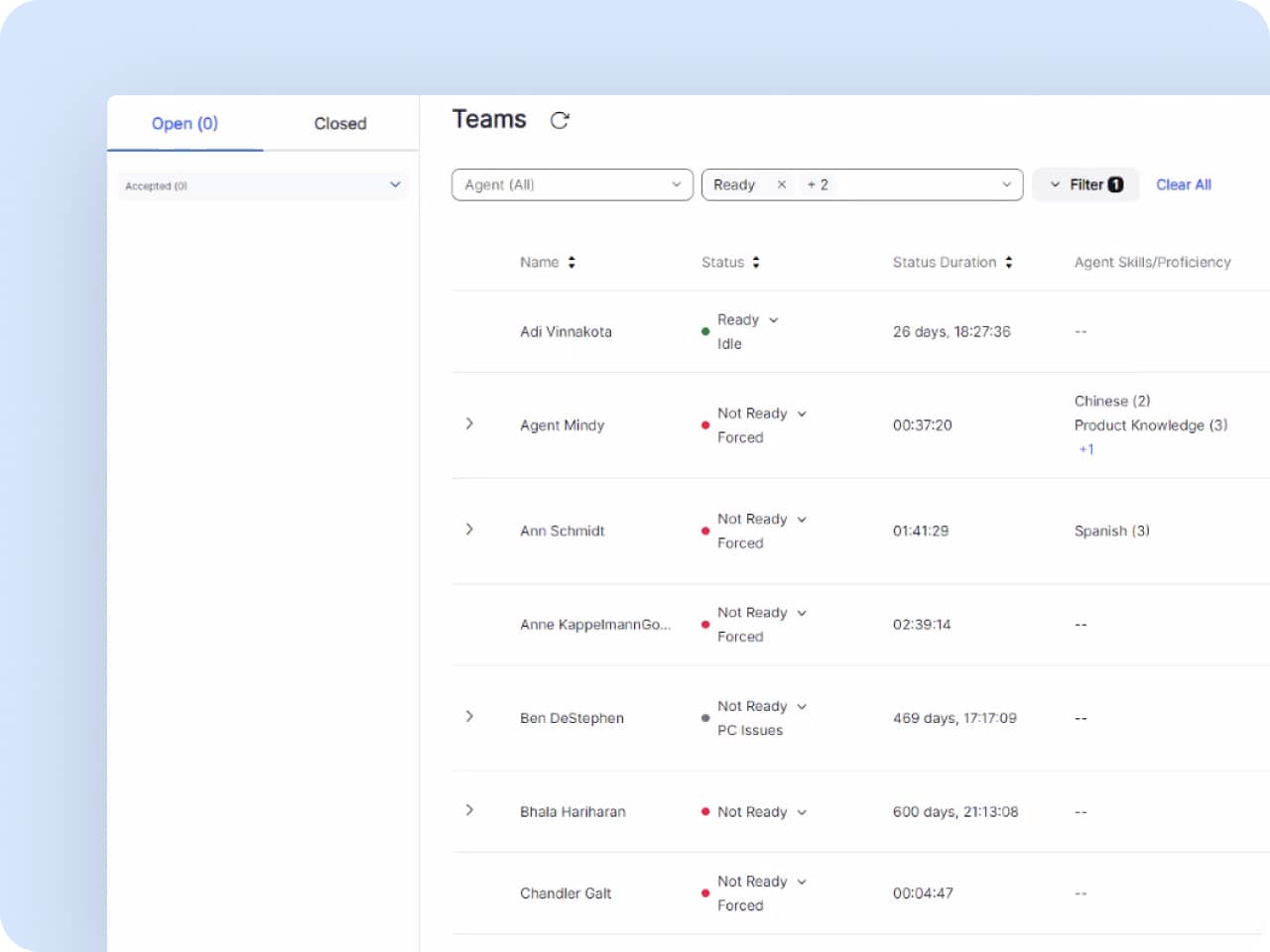1270x952 pixels.
Task: Expand the Ben DeStephen row
Action: tap(469, 717)
